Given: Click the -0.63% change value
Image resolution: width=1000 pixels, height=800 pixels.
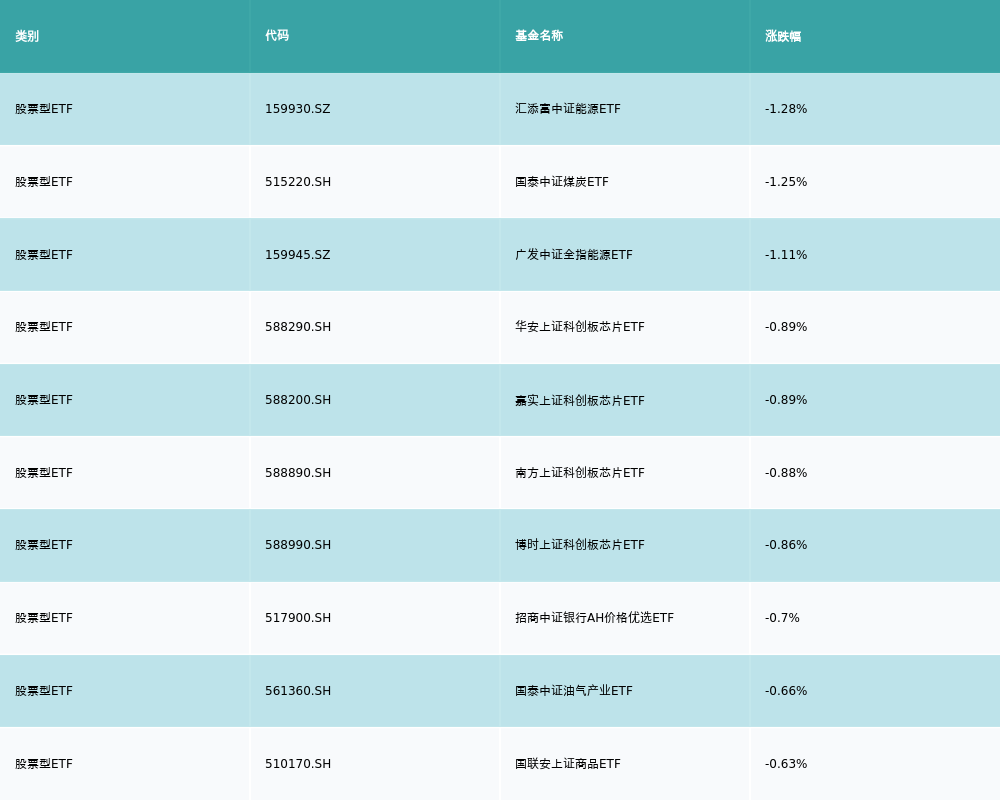Looking at the screenshot, I should click(786, 764).
